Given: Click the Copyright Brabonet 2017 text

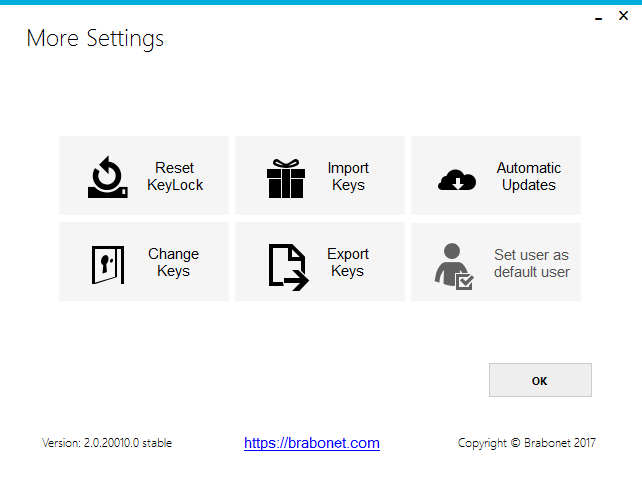Looking at the screenshot, I should click(526, 443).
